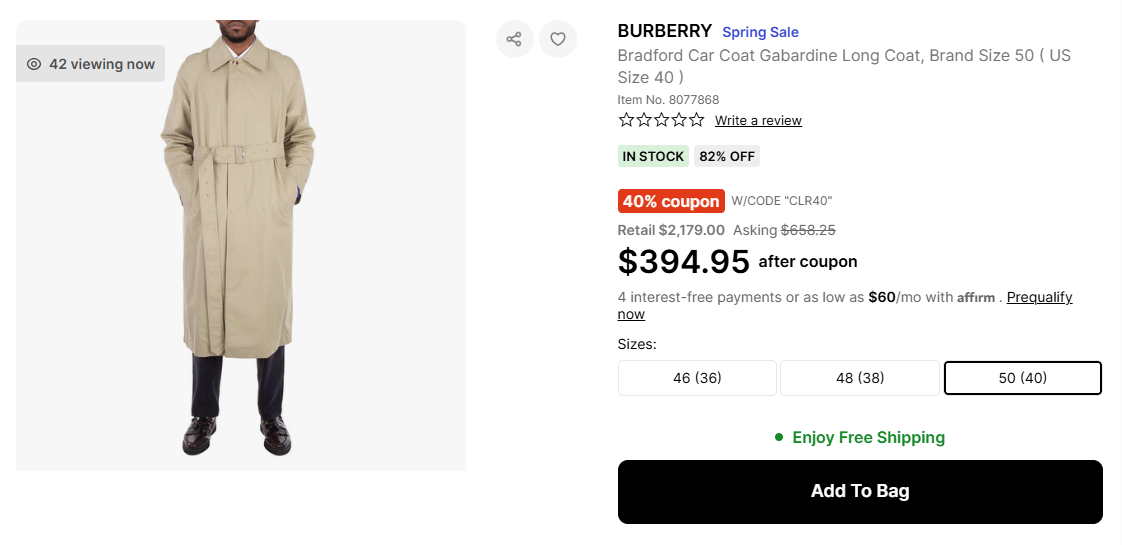The image size is (1122, 545).
Task: Click the eye icon in viewing badge
Action: click(x=34, y=64)
